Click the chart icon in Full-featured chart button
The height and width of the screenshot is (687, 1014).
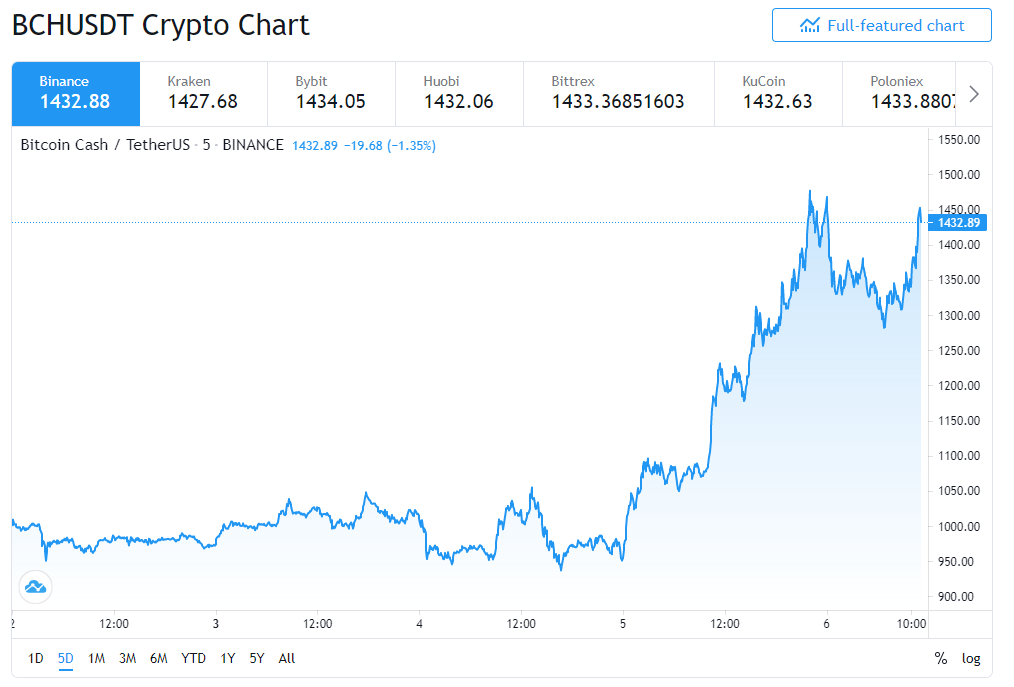pyautogui.click(x=809, y=26)
